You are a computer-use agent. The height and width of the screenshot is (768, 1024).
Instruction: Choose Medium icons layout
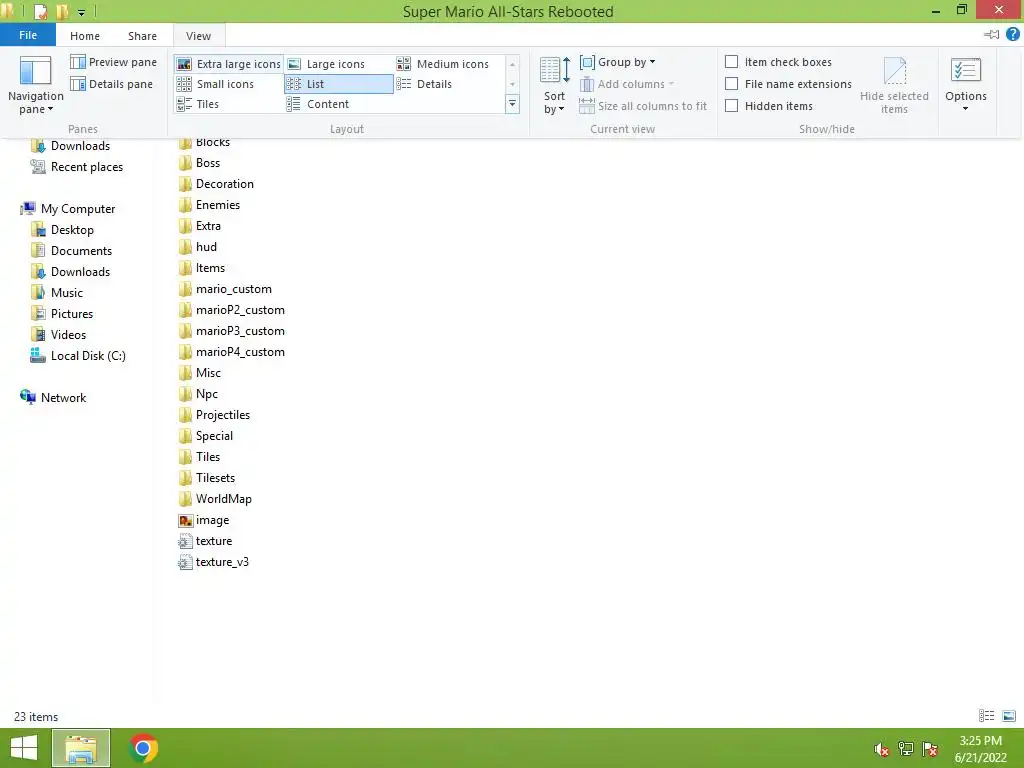point(443,64)
